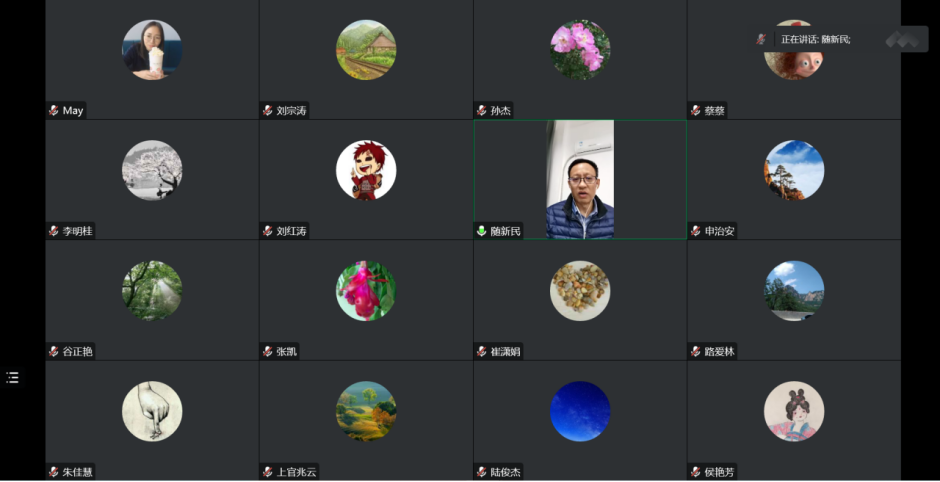Viewport: 940px width, 482px height.
Task: Click the muted mic icon beside 张凯
Action: tap(267, 351)
